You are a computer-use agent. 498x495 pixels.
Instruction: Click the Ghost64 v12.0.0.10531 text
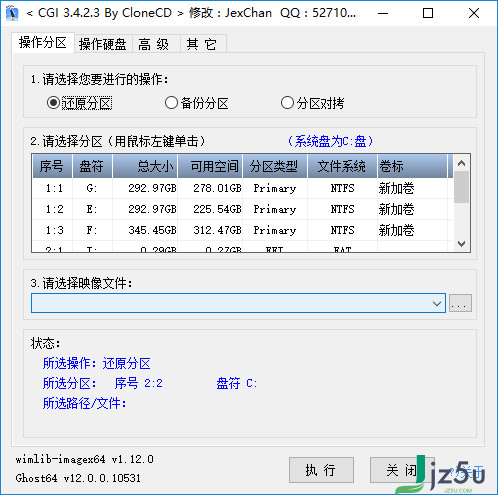pos(78,478)
